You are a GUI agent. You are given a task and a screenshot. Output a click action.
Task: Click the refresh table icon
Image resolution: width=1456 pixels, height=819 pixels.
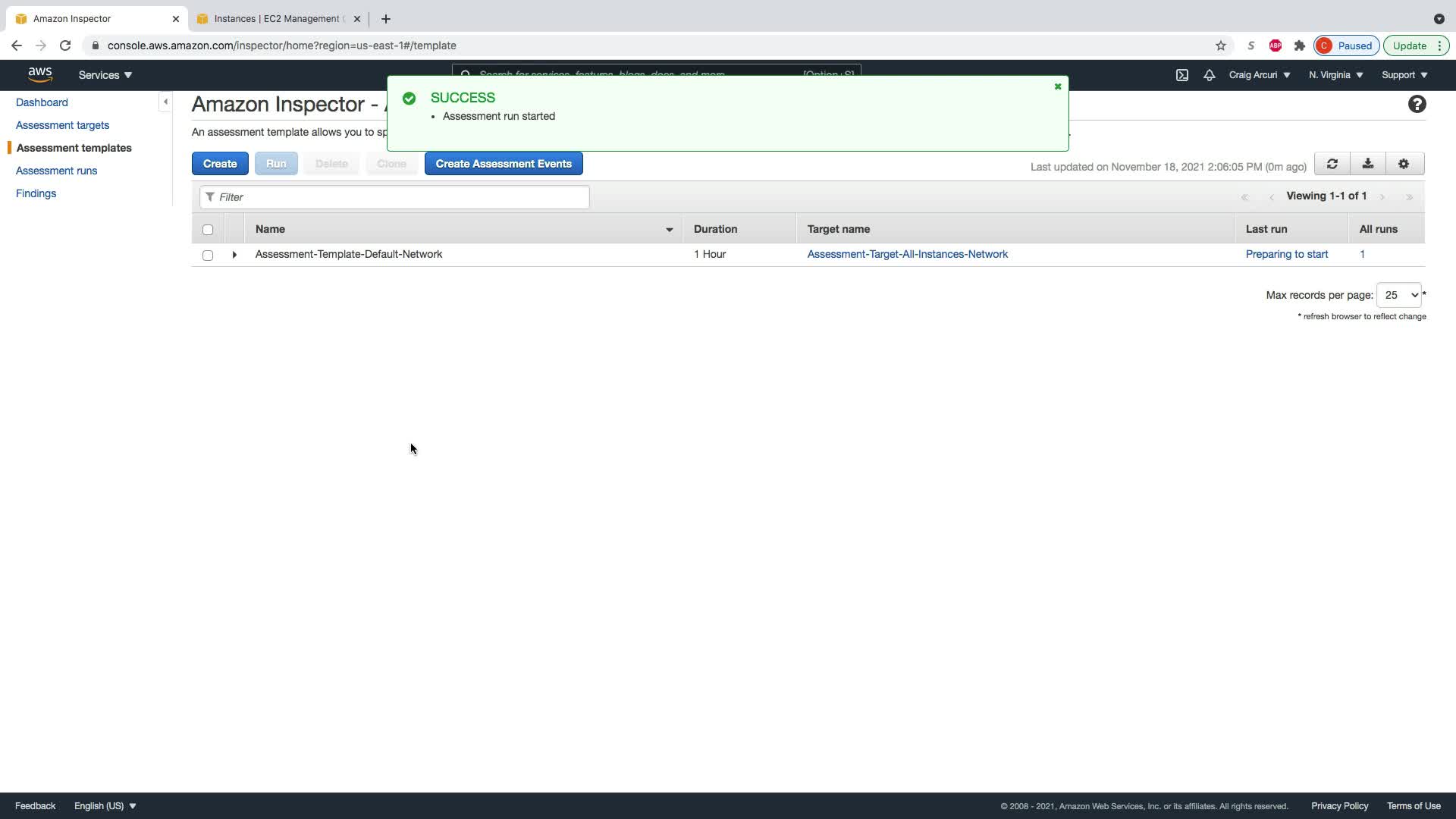[x=1332, y=164]
